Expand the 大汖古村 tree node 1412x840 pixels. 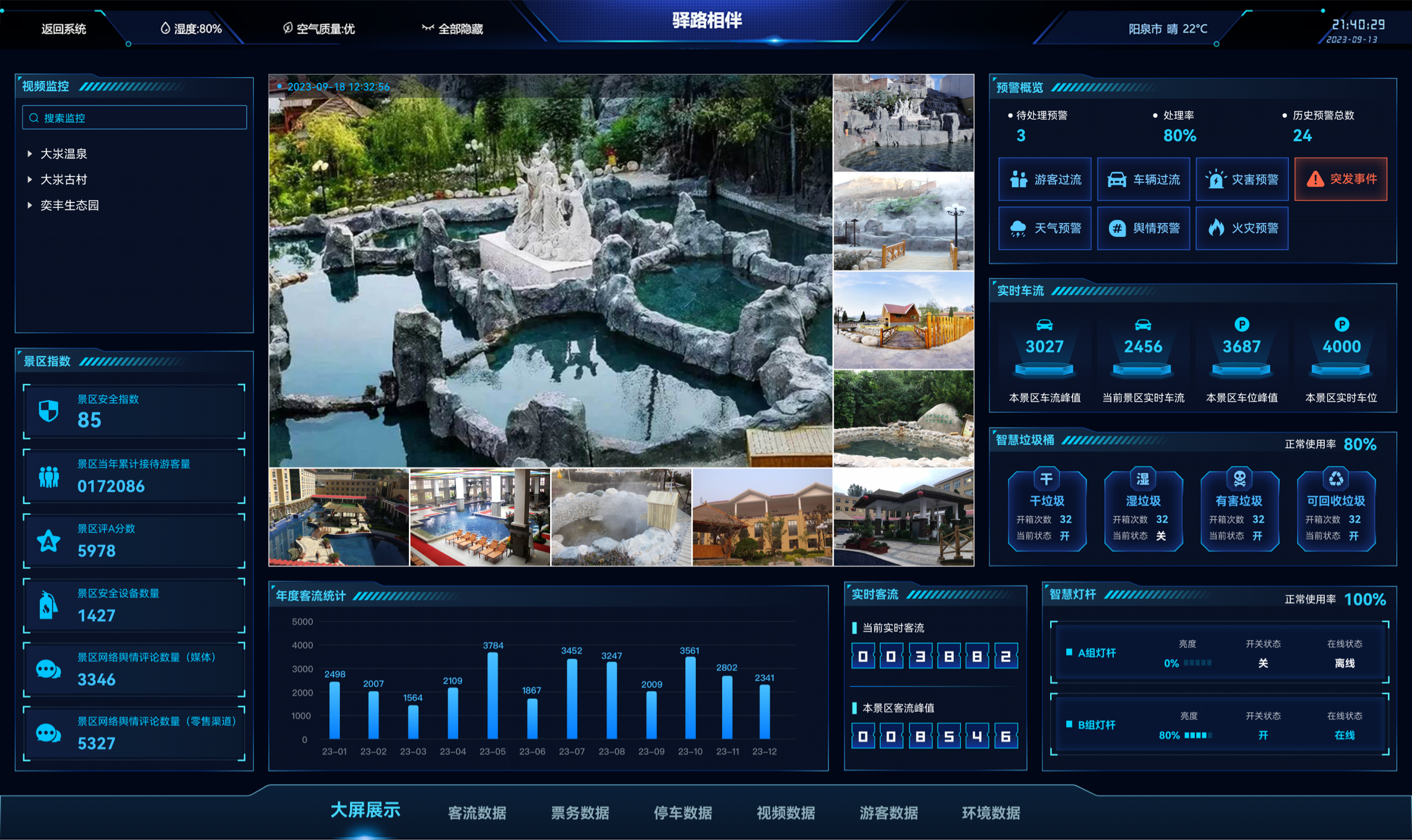point(29,179)
